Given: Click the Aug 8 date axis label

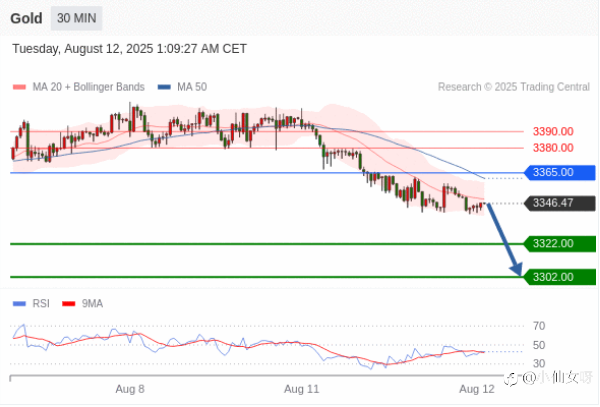Looking at the screenshot, I should (130, 389).
